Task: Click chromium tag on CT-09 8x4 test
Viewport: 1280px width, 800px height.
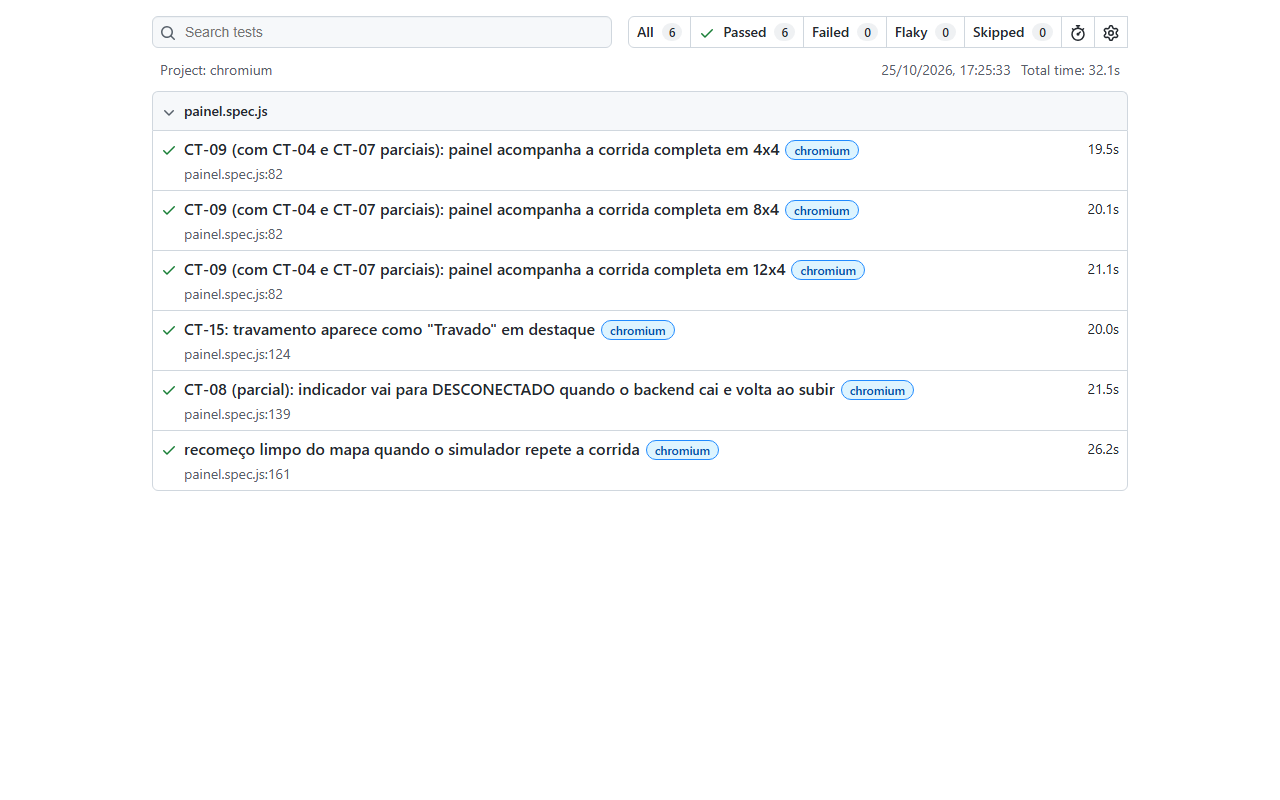Action: click(822, 211)
